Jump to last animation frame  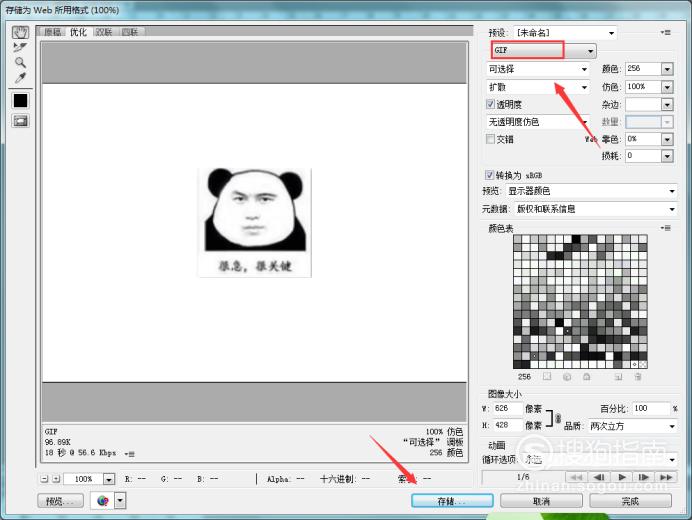666,477
